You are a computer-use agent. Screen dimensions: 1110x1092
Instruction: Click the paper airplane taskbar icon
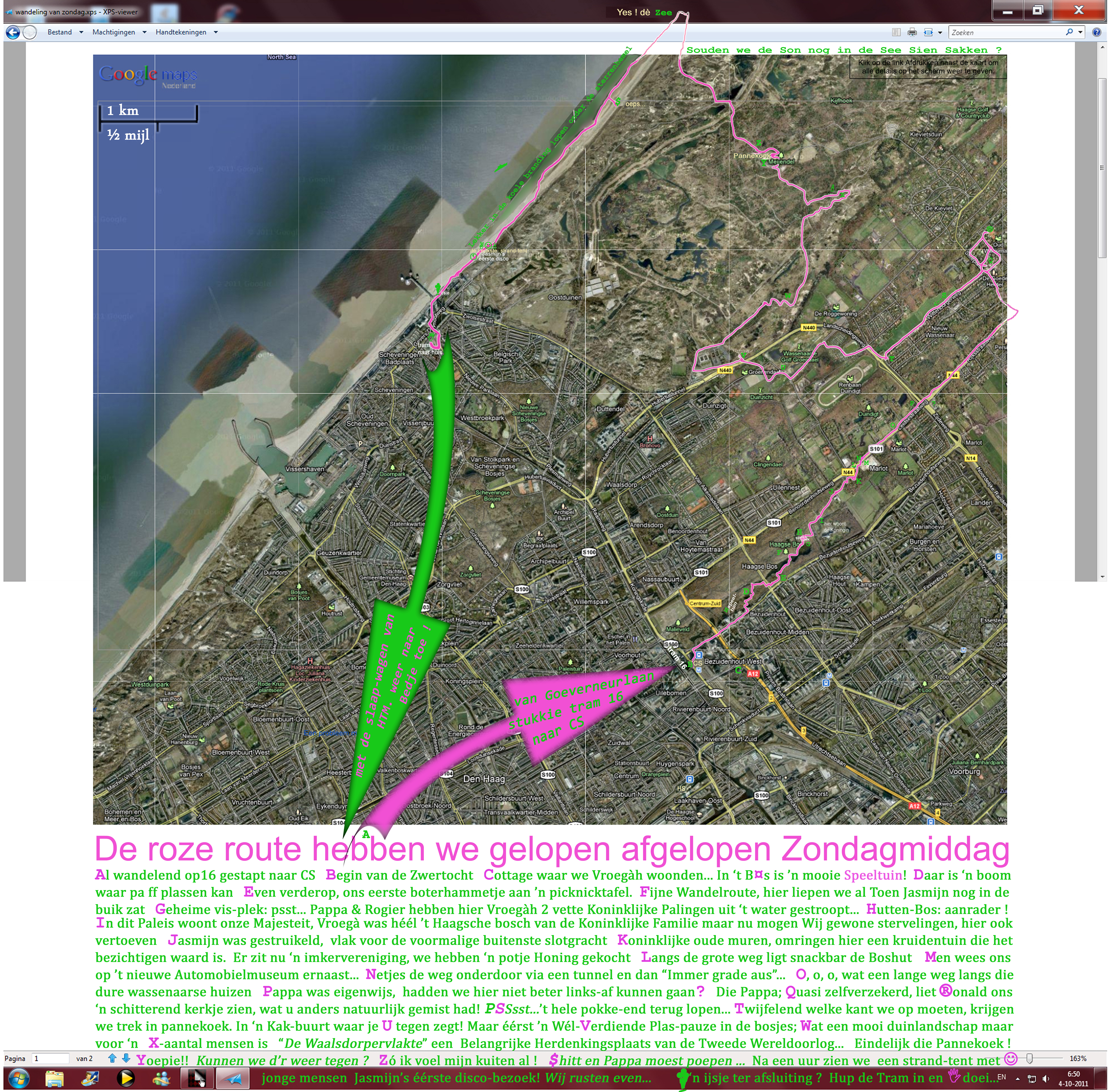pyautogui.click(x=233, y=1079)
